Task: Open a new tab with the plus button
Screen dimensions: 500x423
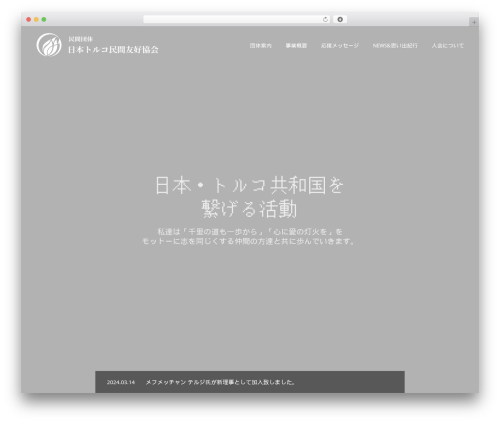Action: click(474, 22)
